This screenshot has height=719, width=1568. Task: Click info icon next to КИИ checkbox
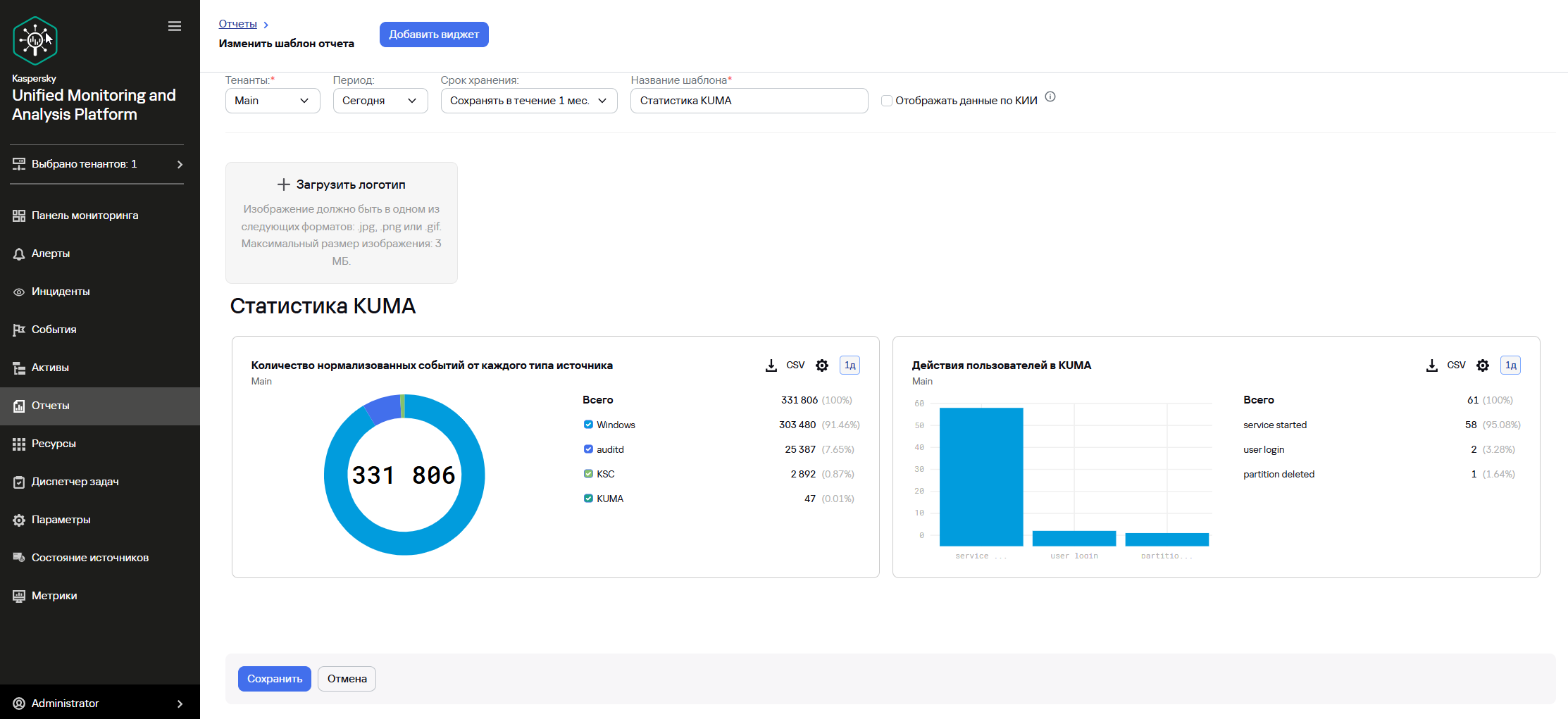click(1050, 97)
